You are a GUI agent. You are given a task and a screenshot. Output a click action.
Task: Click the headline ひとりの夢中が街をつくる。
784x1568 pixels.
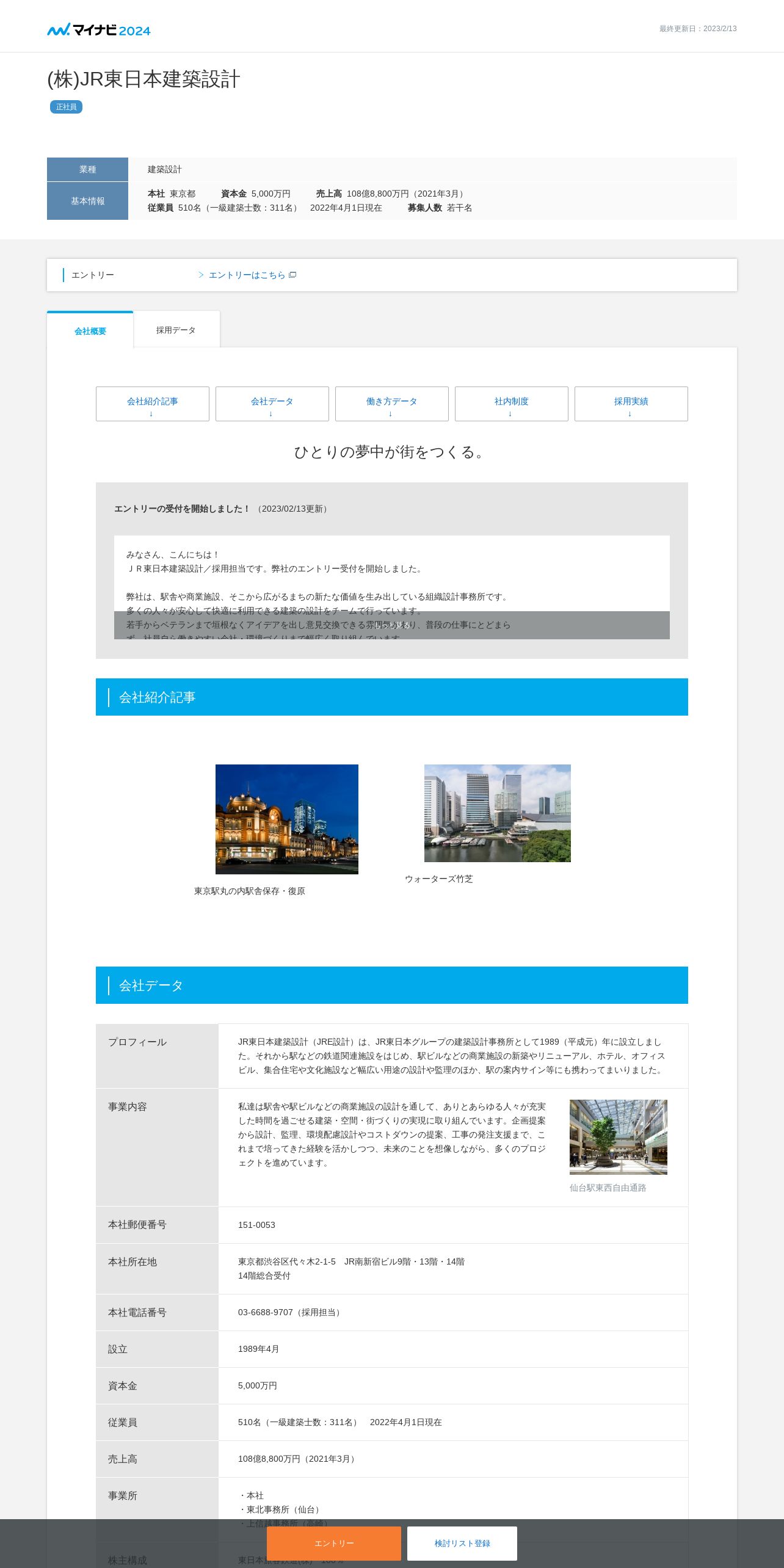pos(392,452)
